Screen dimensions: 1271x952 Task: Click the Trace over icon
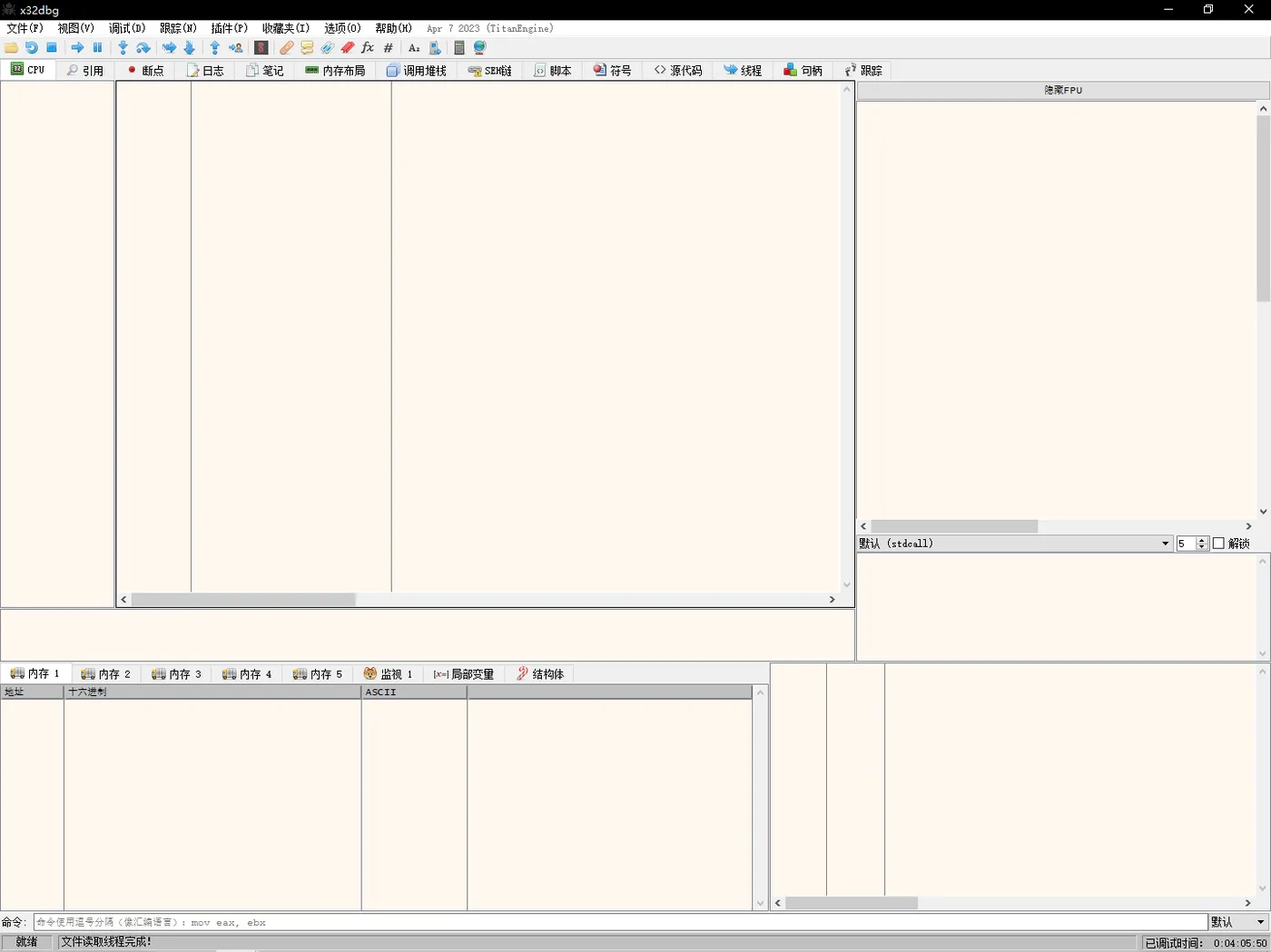(189, 47)
